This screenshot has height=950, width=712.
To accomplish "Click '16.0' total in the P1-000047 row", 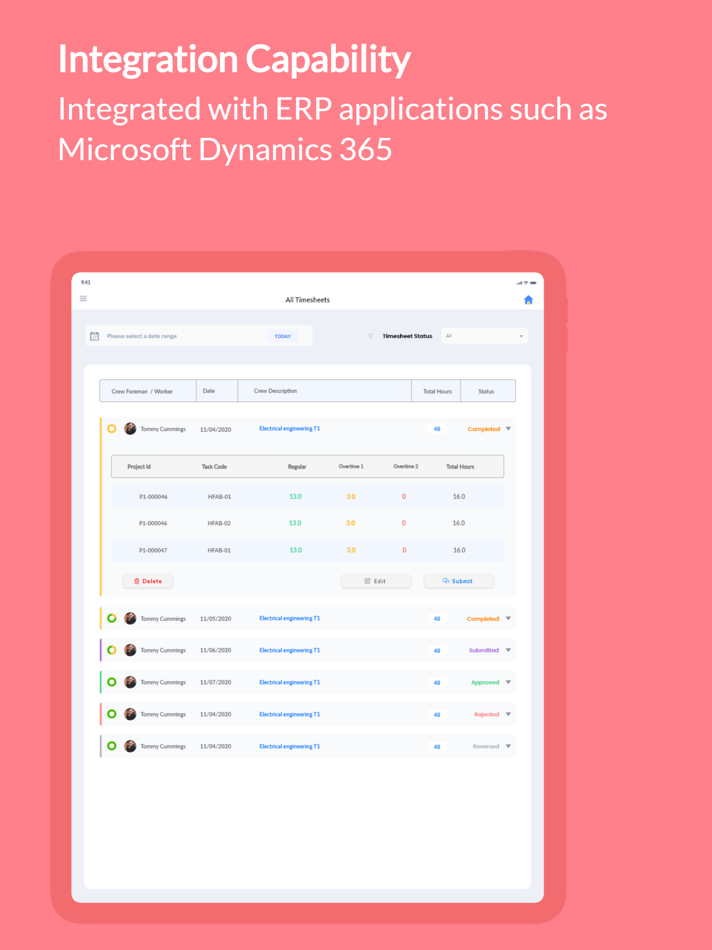I will pos(459,550).
